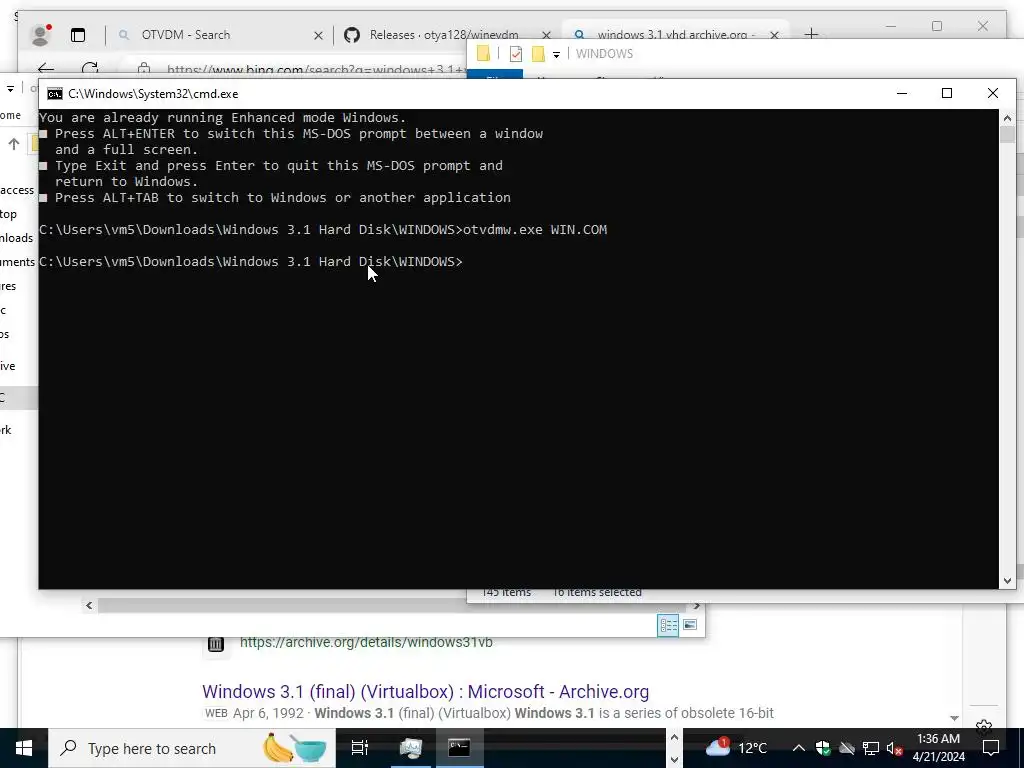
Task: Open Windows Security tray icon
Action: click(x=823, y=748)
